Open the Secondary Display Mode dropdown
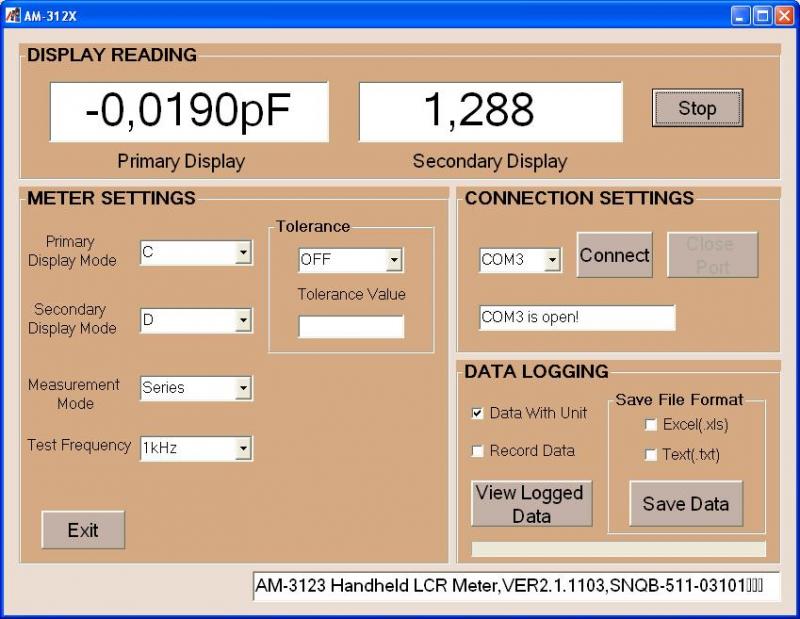800x619 pixels. [196, 320]
